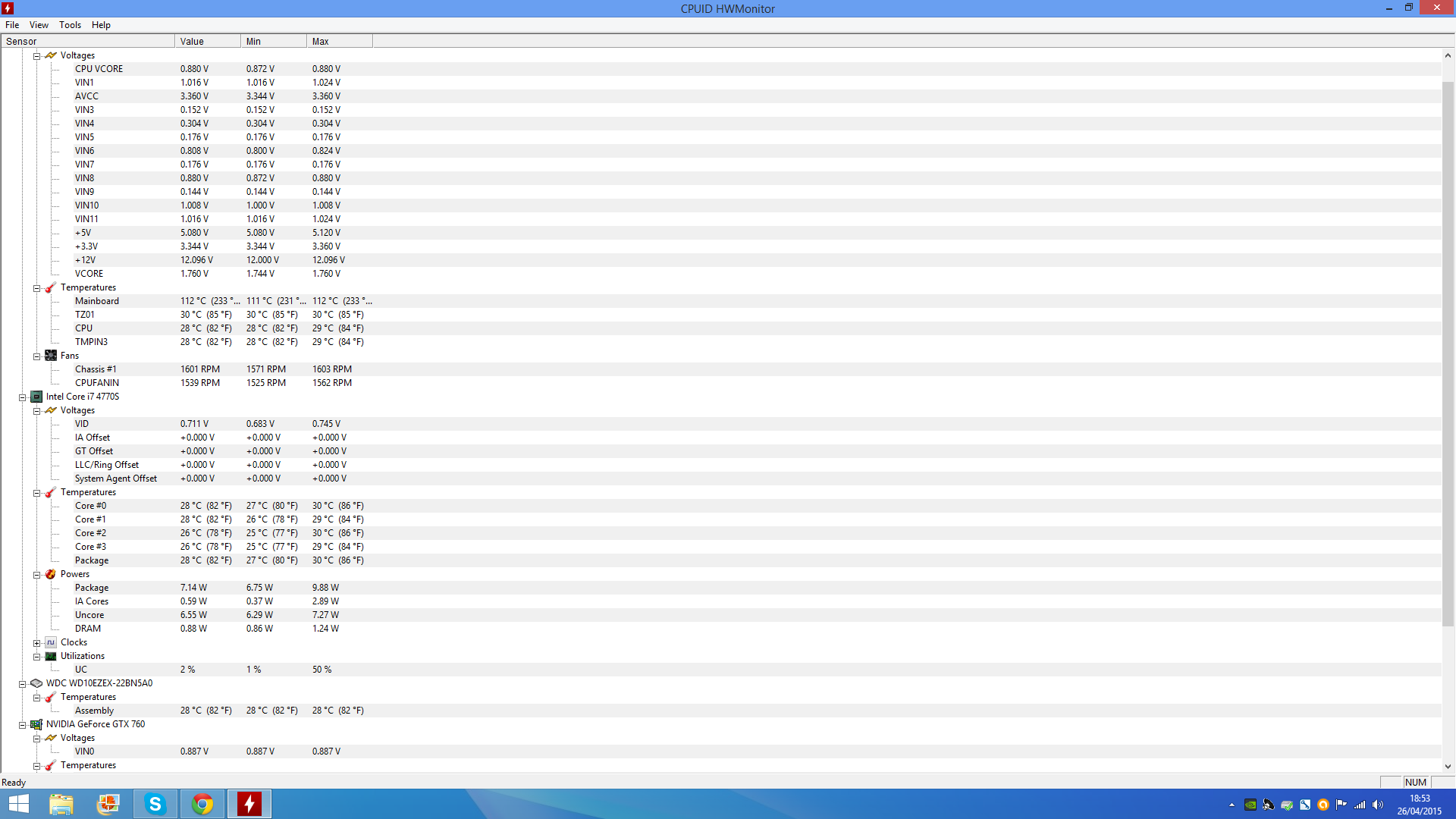
Task: Click the Powers flame icon
Action: 51,574
